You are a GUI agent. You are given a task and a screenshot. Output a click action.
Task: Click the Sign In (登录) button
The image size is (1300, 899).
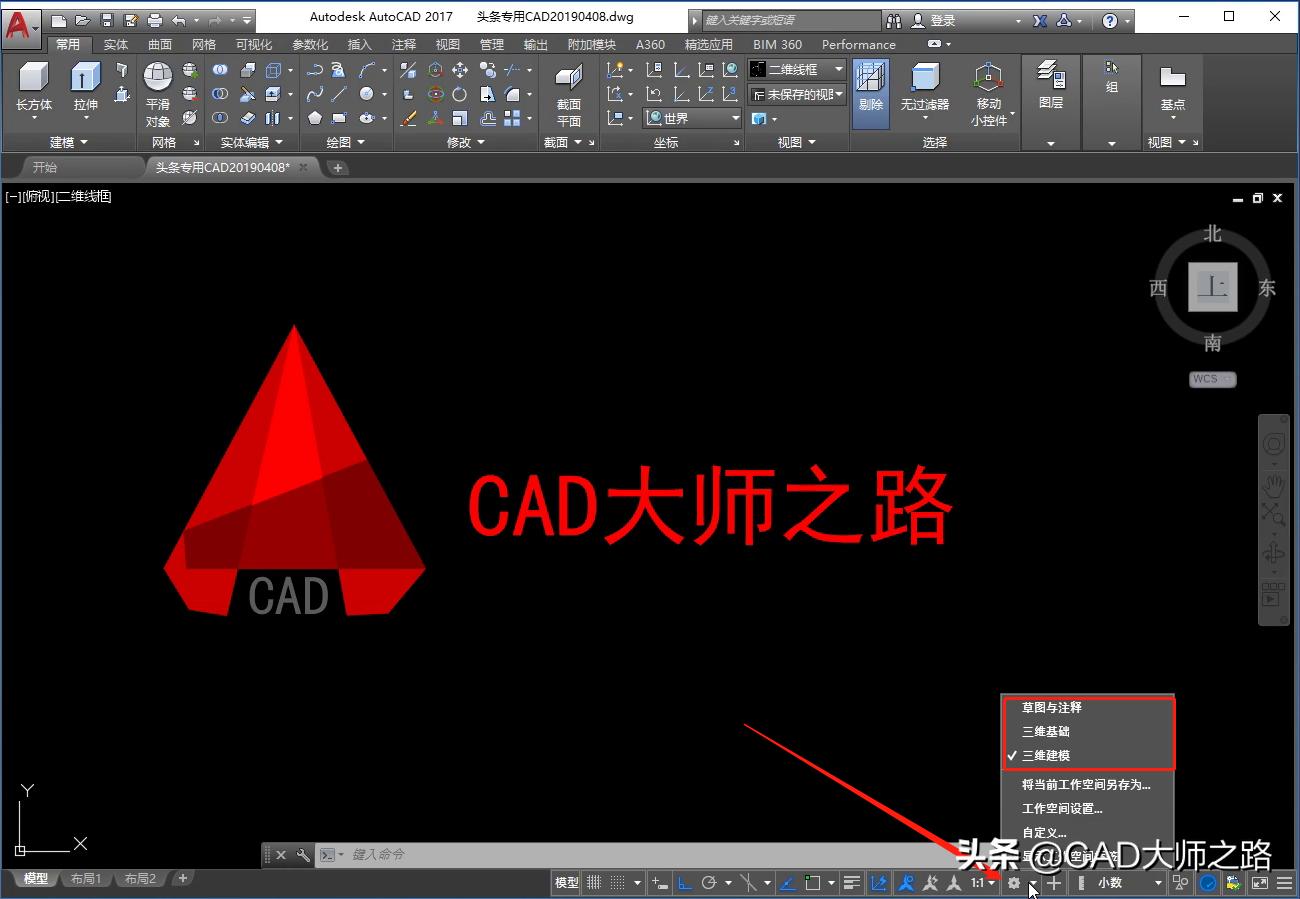943,20
